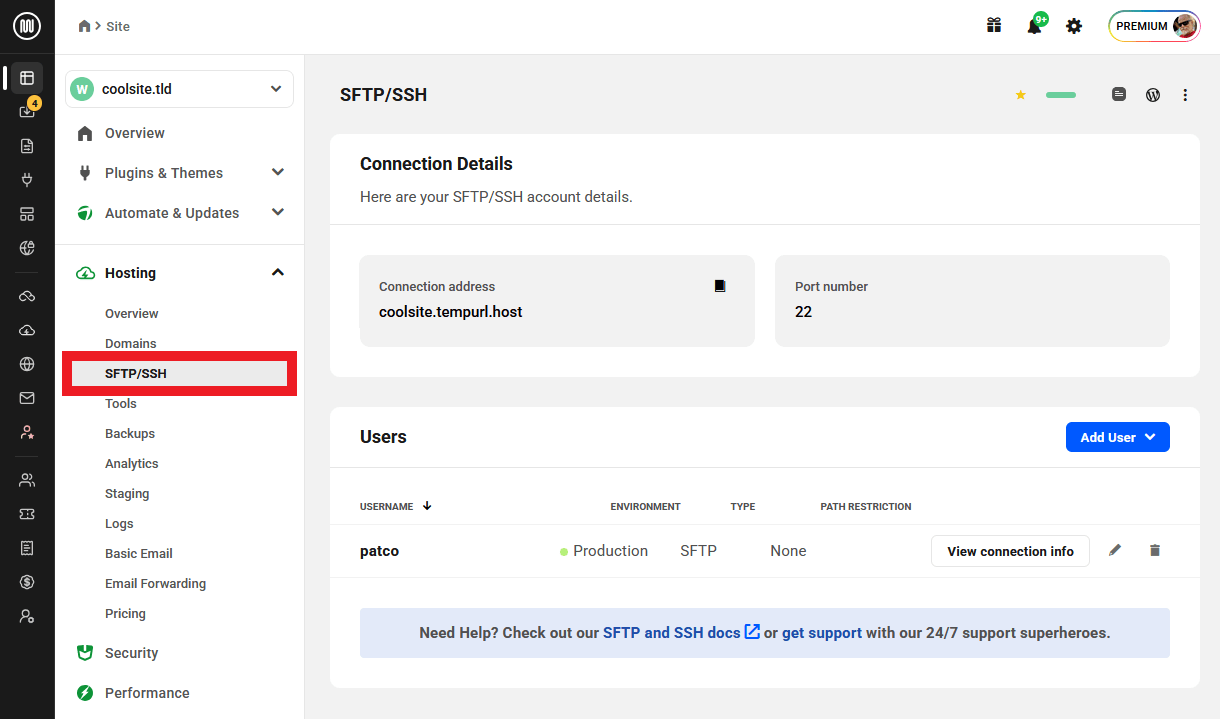Open the sites table icon in the dark sidebar
This screenshot has height=719, width=1220.
[x=27, y=78]
